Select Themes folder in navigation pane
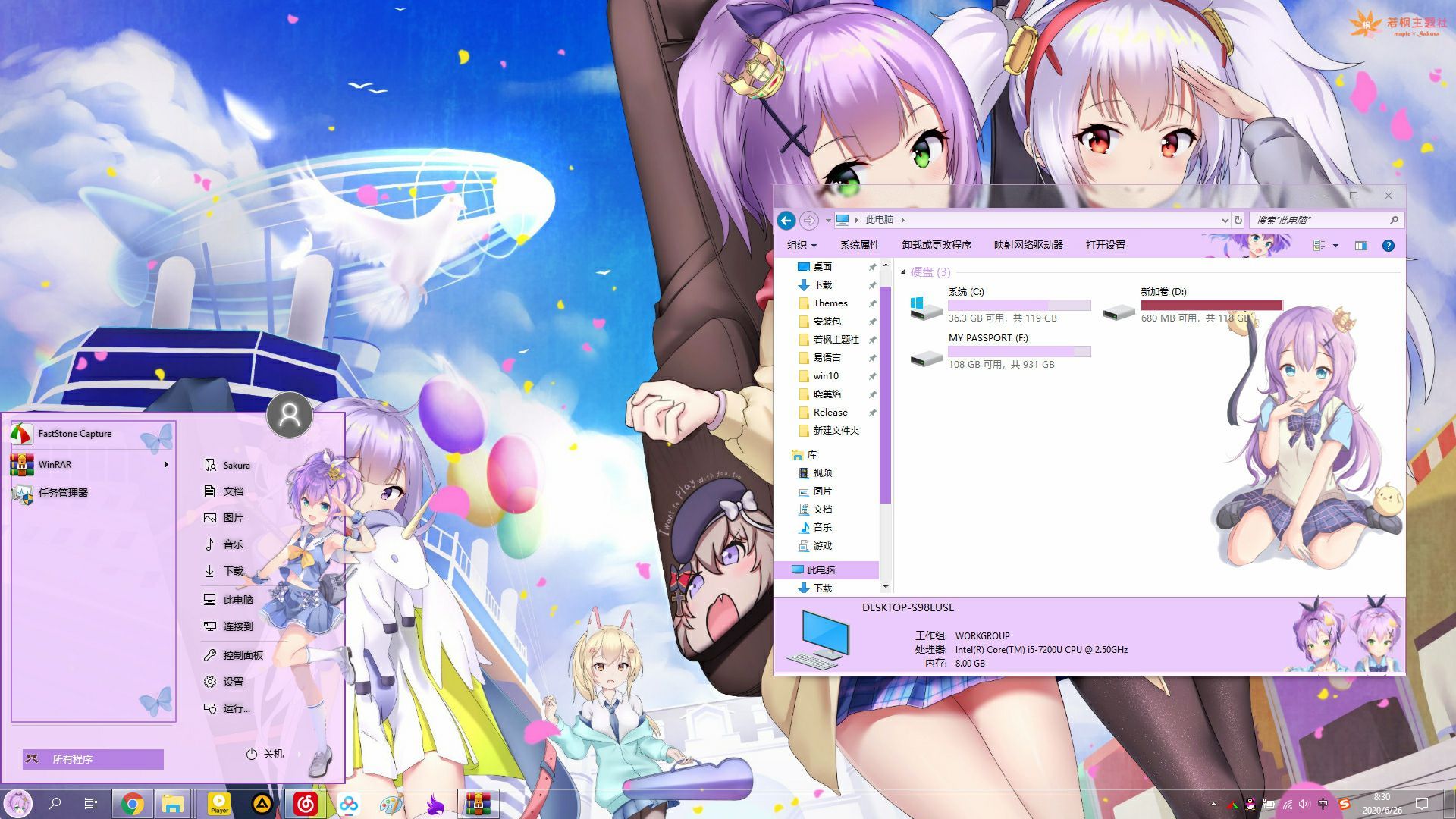Image resolution: width=1456 pixels, height=819 pixels. point(831,303)
